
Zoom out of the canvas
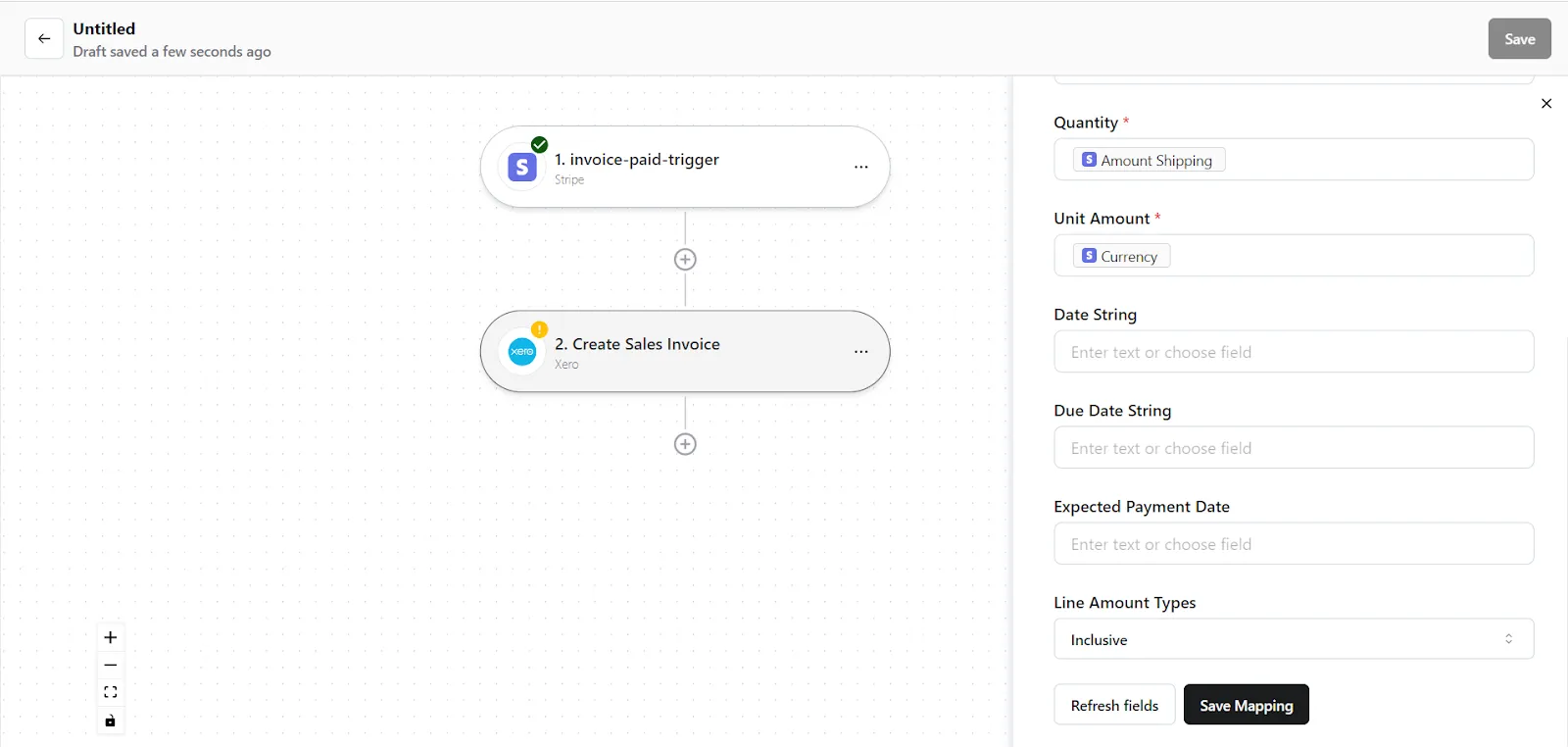111,665
